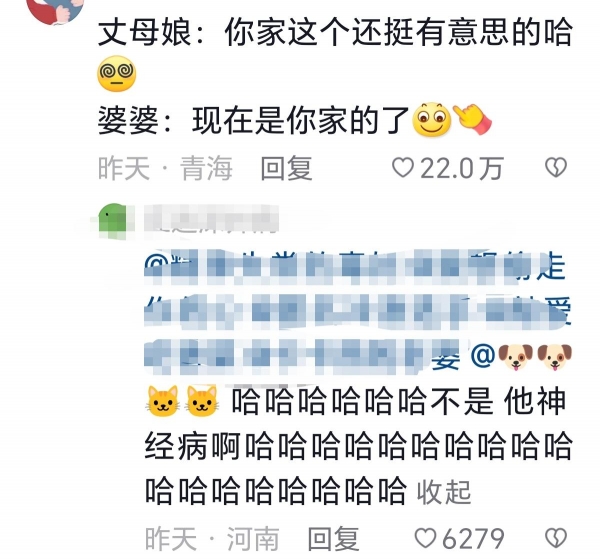Reply to the 青海 comment via 回复
This screenshot has height=559, width=600.
click(x=286, y=168)
